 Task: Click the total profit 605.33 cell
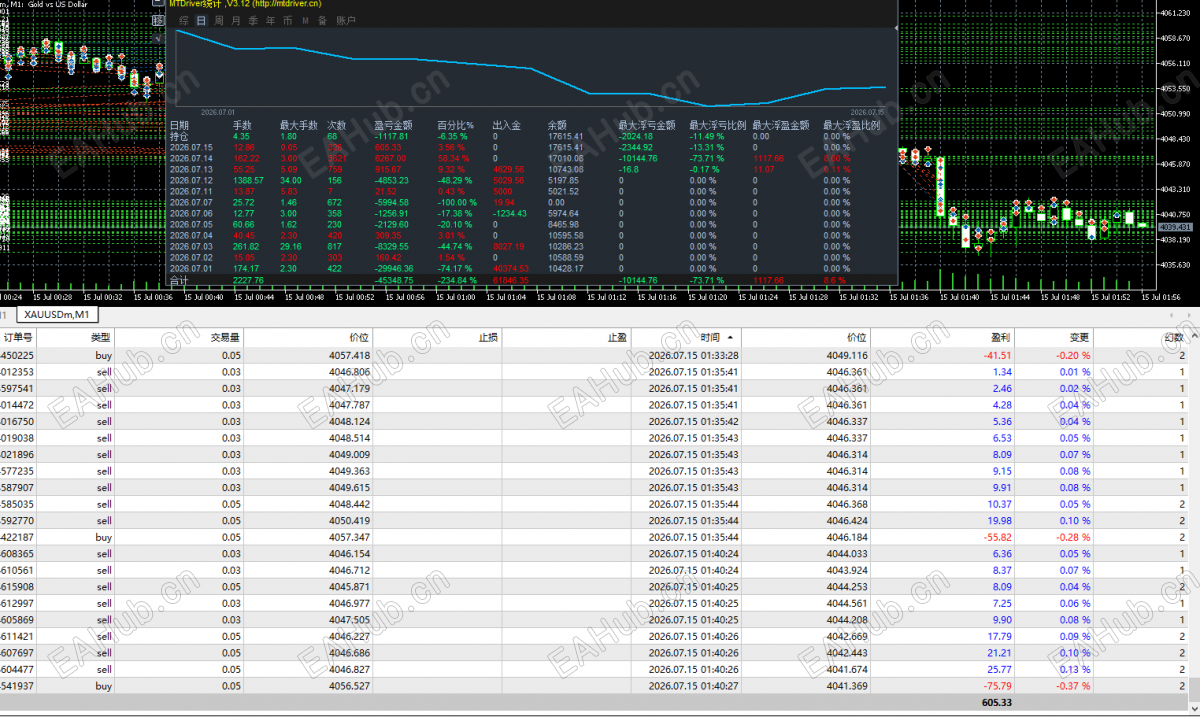pos(996,703)
